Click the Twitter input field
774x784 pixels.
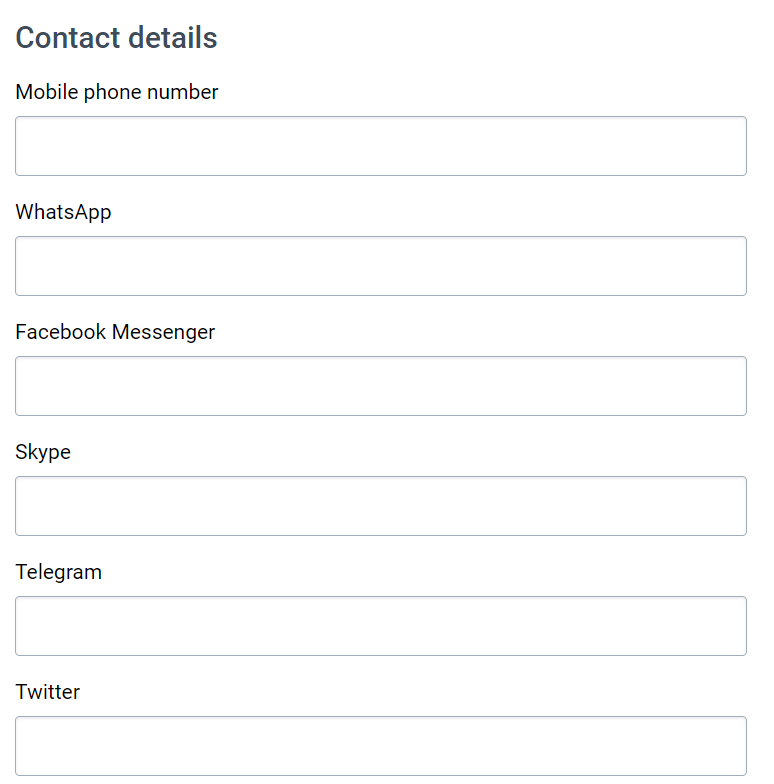pyautogui.click(x=381, y=746)
